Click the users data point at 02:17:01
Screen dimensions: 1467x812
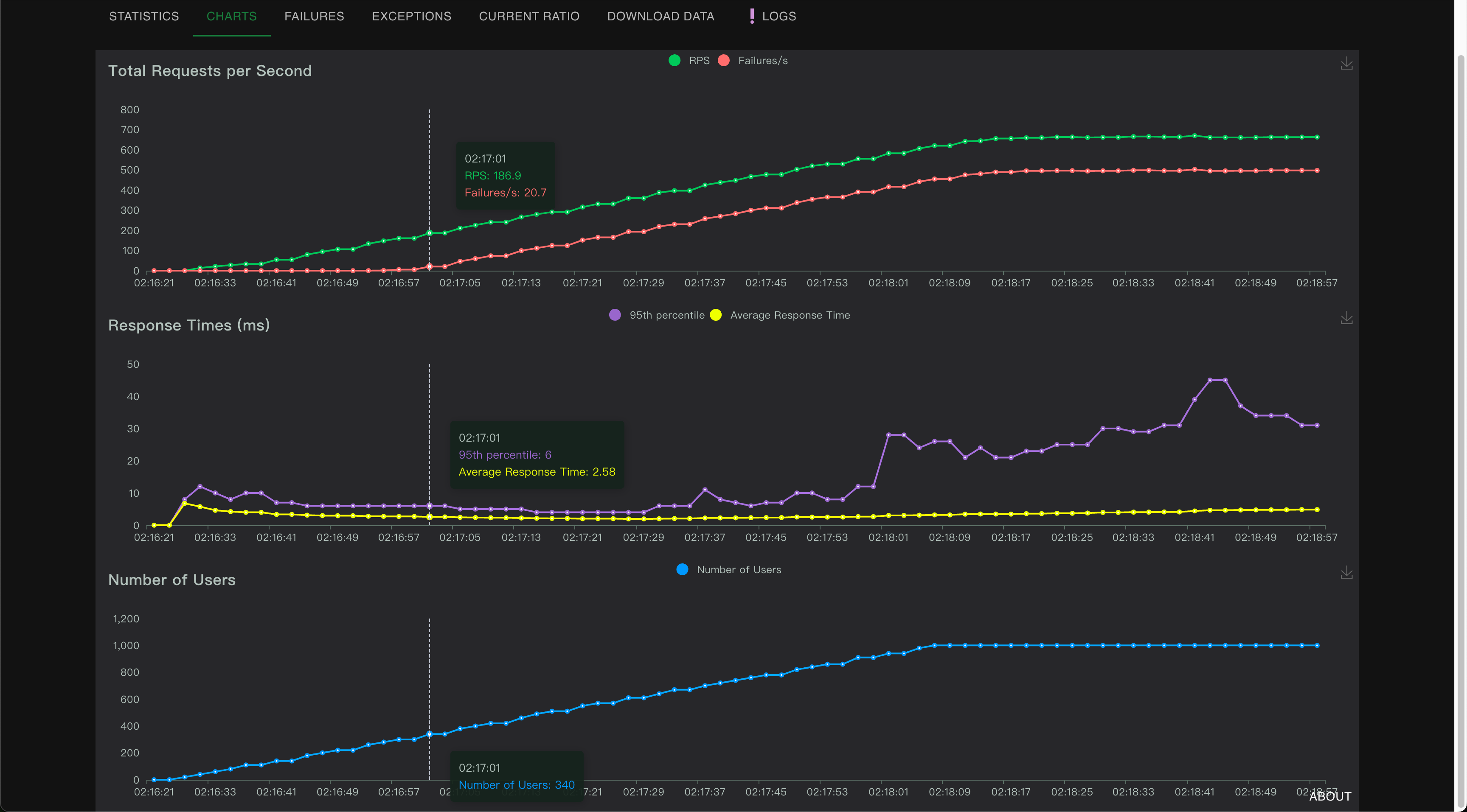(x=430, y=734)
